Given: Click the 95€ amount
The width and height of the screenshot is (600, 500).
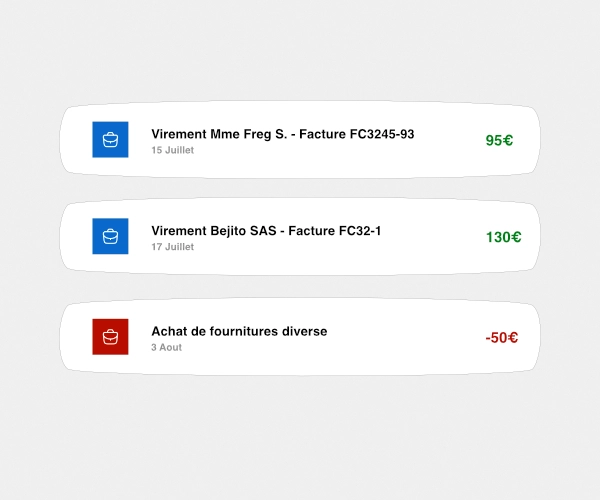Looking at the screenshot, I should [499, 140].
